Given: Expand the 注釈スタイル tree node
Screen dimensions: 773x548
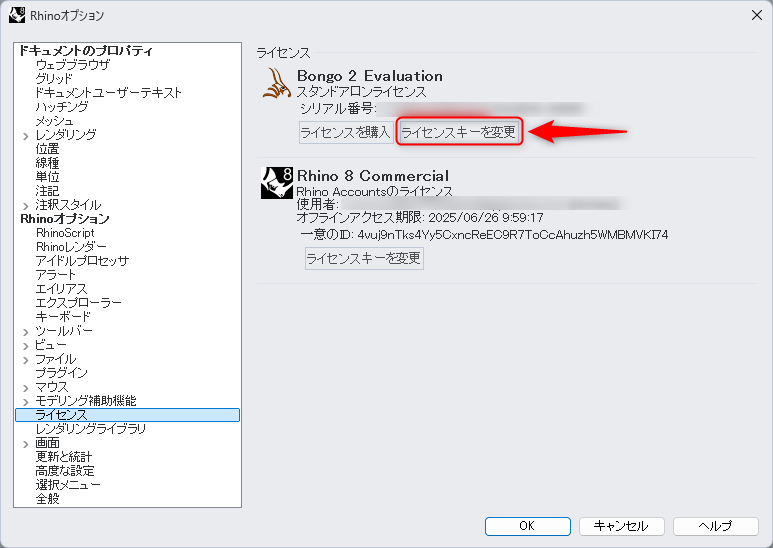Looking at the screenshot, I should click(x=26, y=206).
